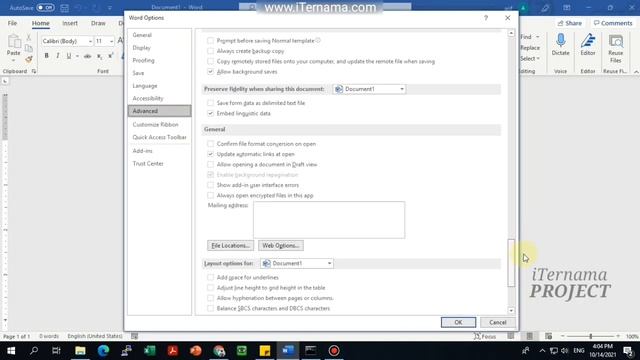
Task: Click the Word Options help question mark
Action: pos(486,18)
